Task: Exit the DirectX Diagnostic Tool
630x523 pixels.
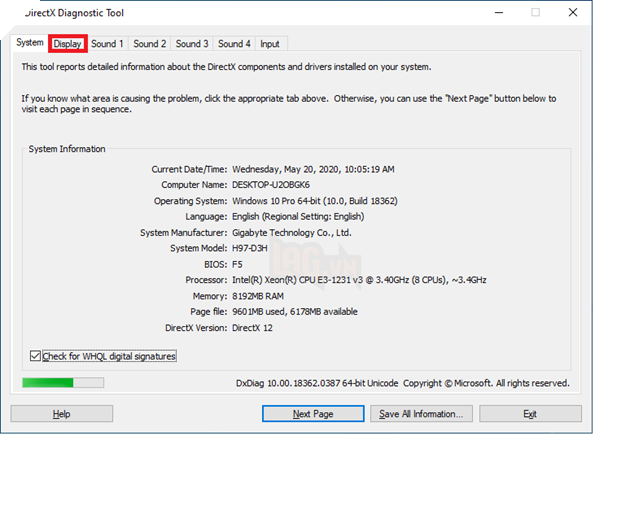Action: tap(530, 414)
